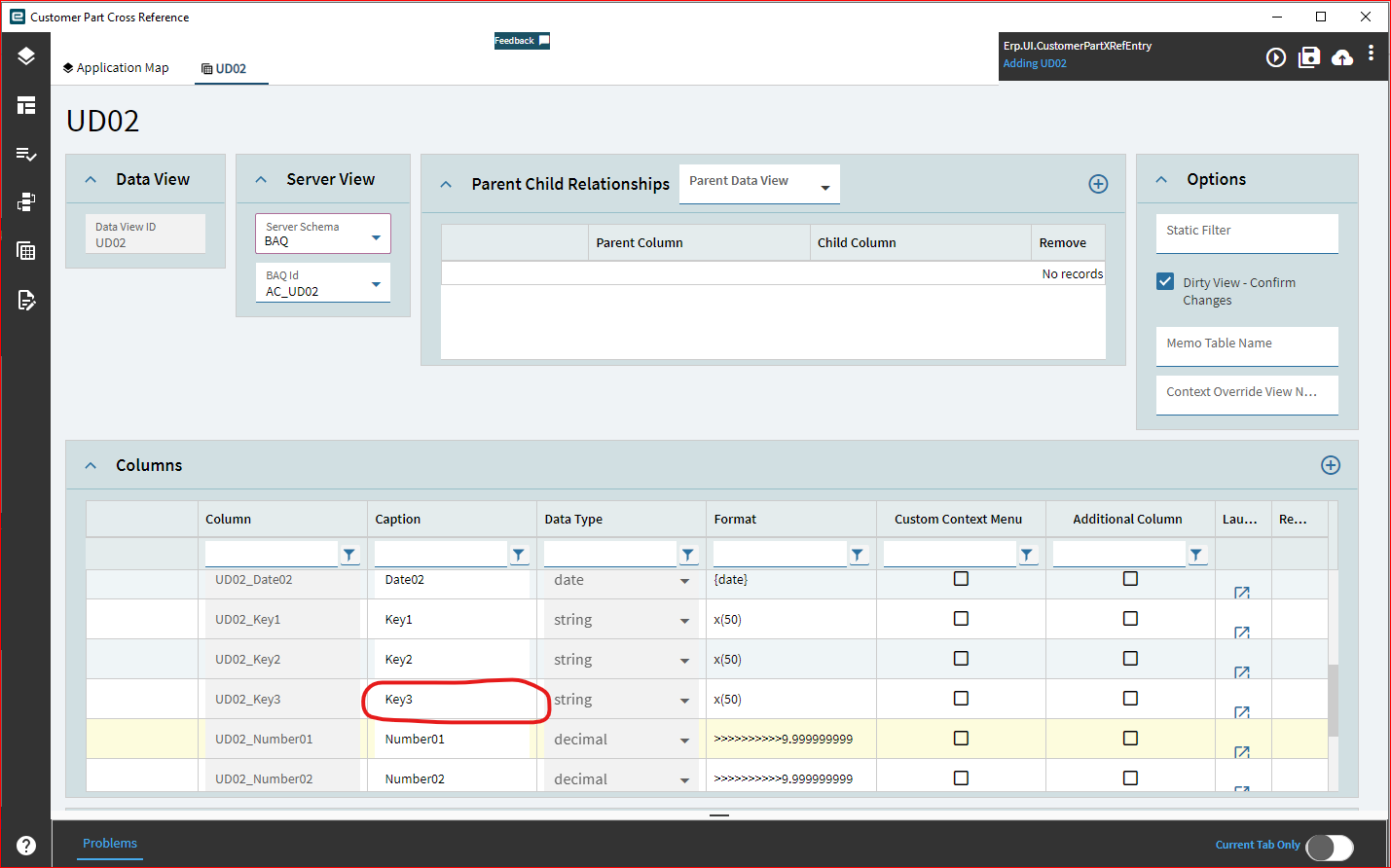
Task: Collapse the Columns panel
Action: click(x=91, y=465)
